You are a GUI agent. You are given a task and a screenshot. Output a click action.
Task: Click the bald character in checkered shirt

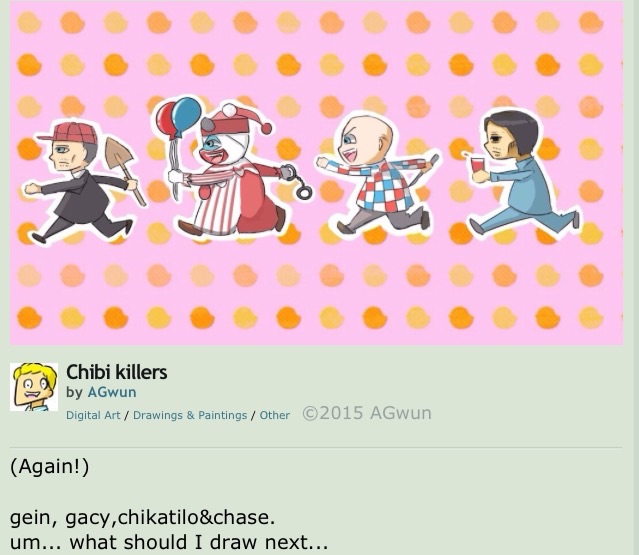377,174
